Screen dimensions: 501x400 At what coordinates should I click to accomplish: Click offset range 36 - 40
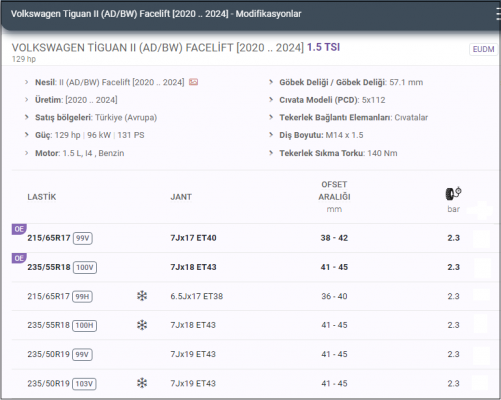point(334,296)
